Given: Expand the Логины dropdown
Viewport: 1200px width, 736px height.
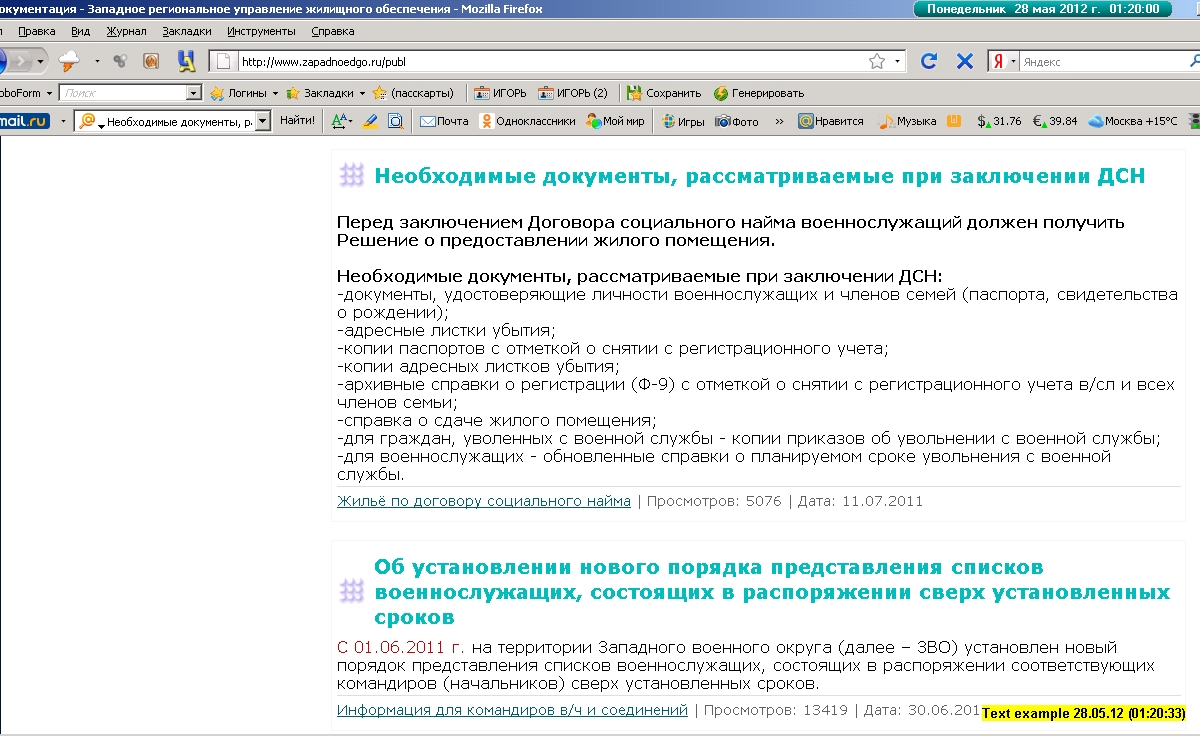Looking at the screenshot, I should [245, 93].
